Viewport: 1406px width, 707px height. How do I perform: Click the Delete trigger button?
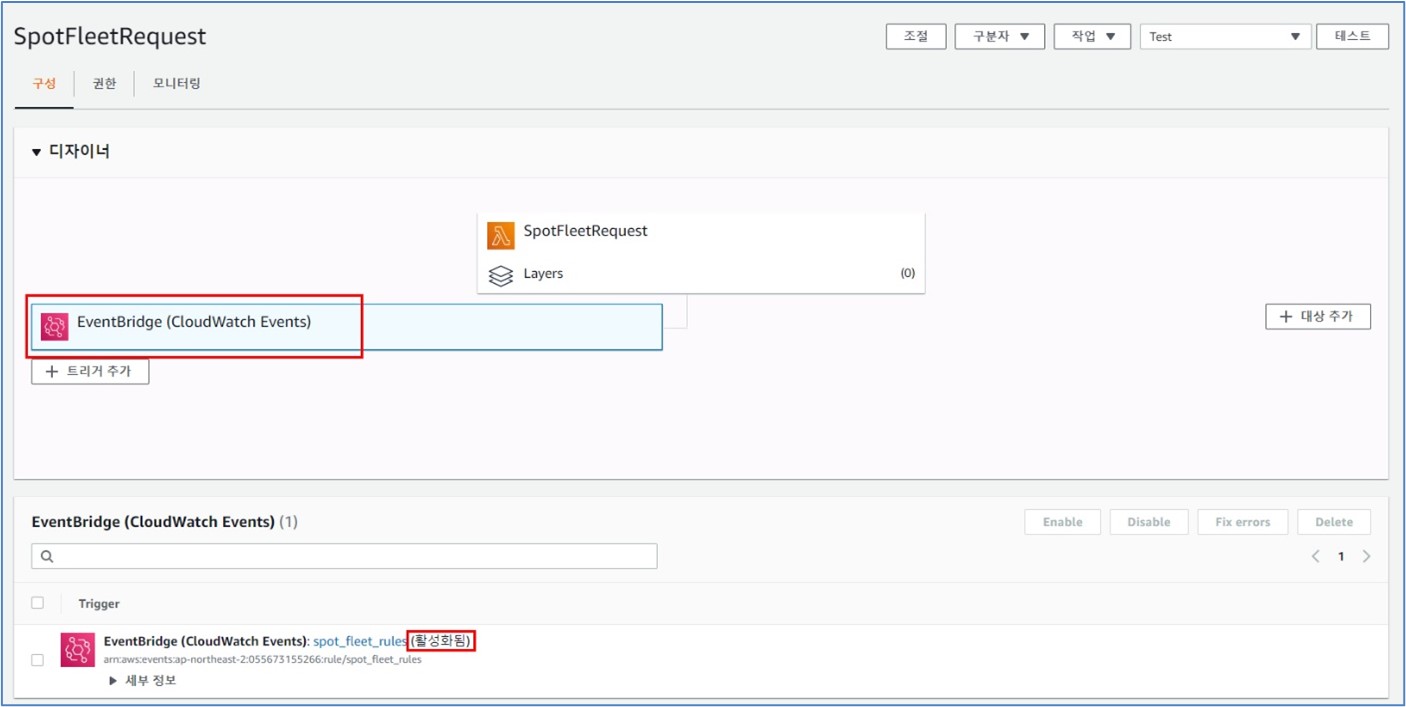tap(1334, 522)
